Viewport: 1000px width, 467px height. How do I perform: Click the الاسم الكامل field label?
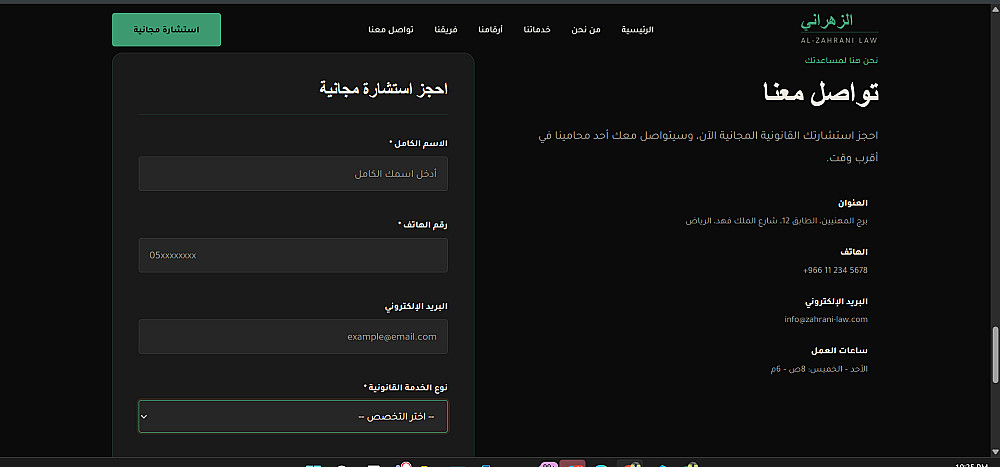click(x=418, y=144)
